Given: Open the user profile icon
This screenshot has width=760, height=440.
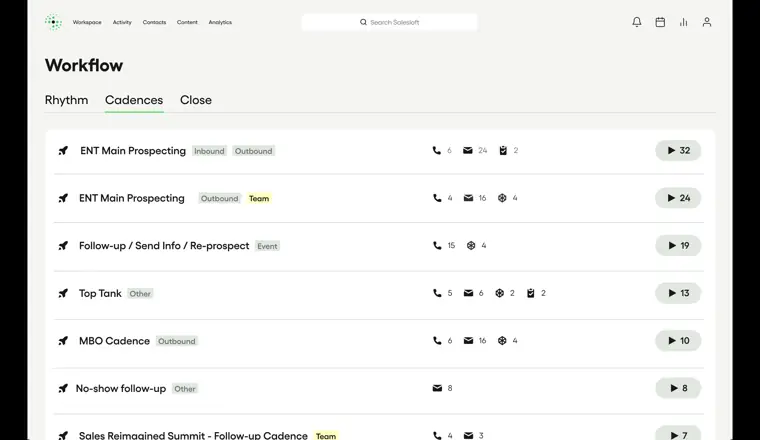Looking at the screenshot, I should click(x=707, y=22).
